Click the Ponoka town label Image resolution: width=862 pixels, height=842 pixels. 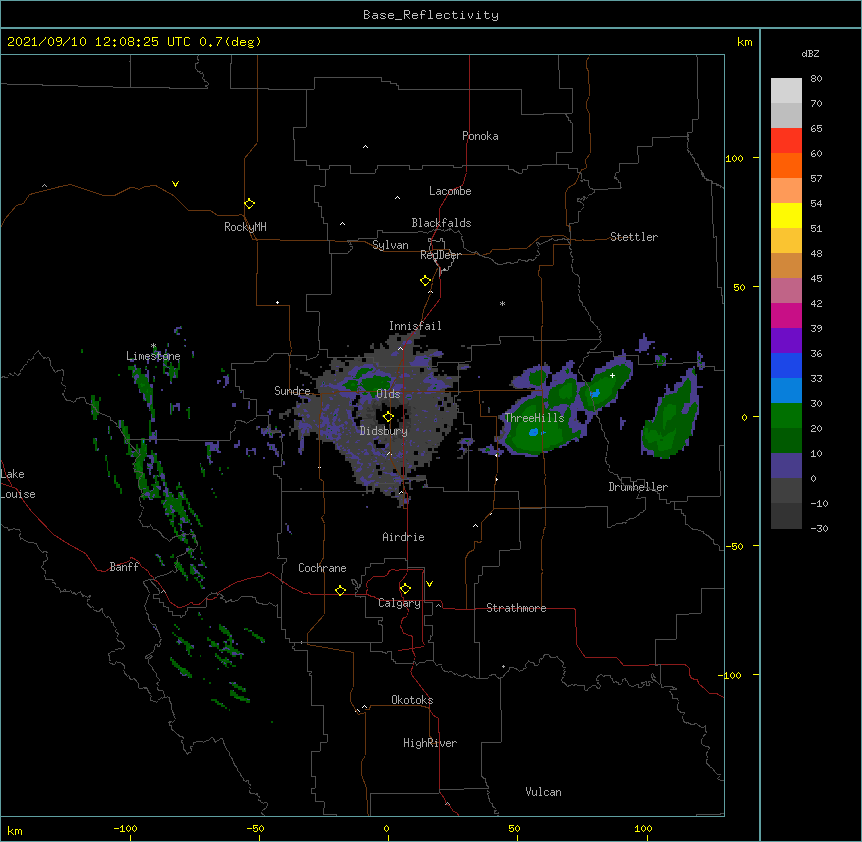click(x=480, y=136)
